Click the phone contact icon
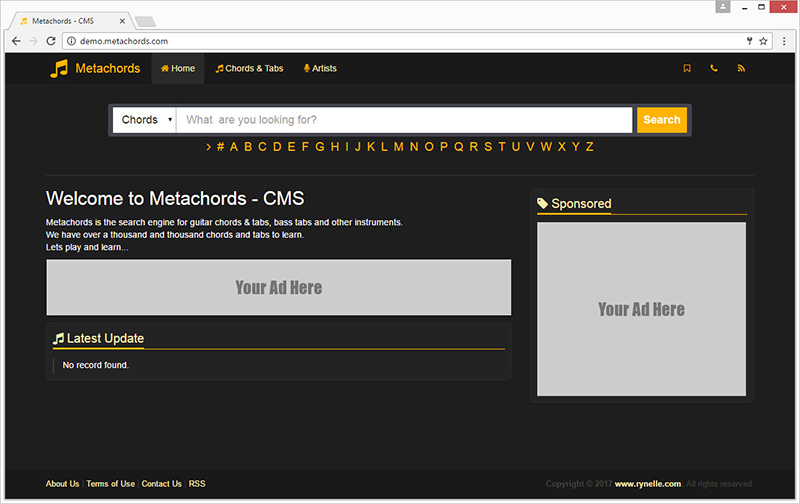 [x=714, y=68]
